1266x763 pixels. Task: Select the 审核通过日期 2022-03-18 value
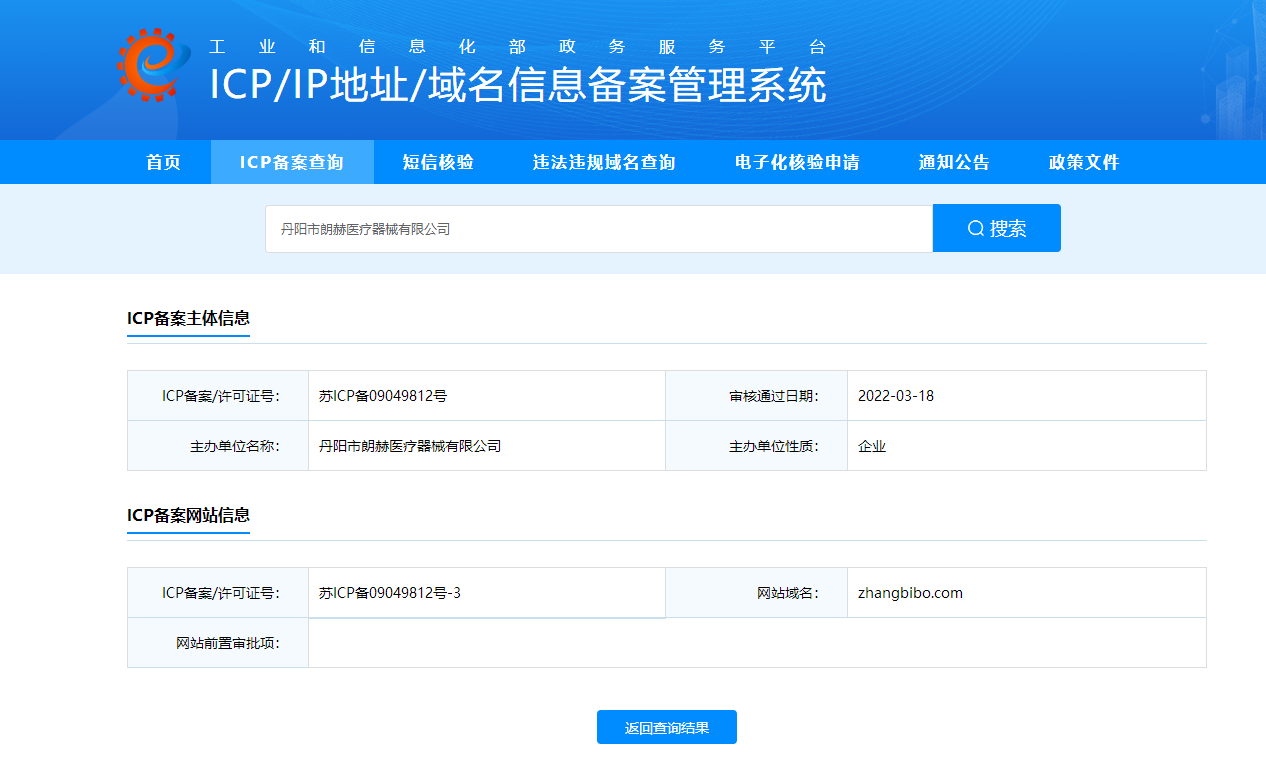896,396
